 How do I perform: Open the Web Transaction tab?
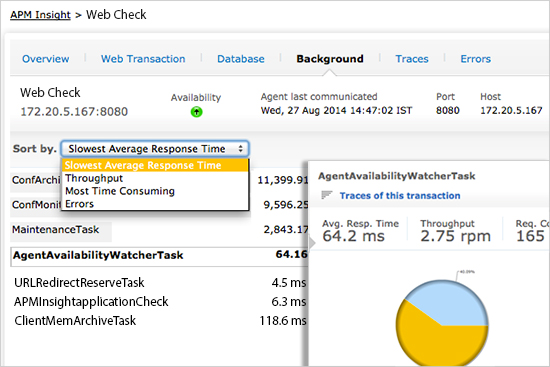pyautogui.click(x=143, y=59)
